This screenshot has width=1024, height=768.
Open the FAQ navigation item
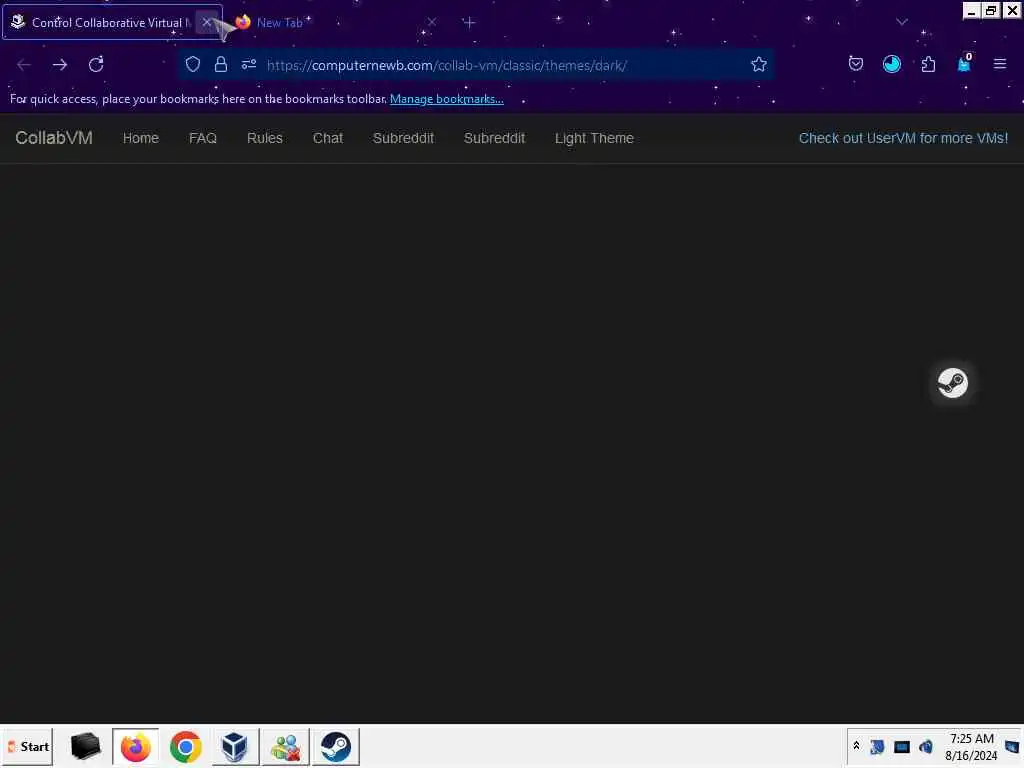pyautogui.click(x=202, y=138)
